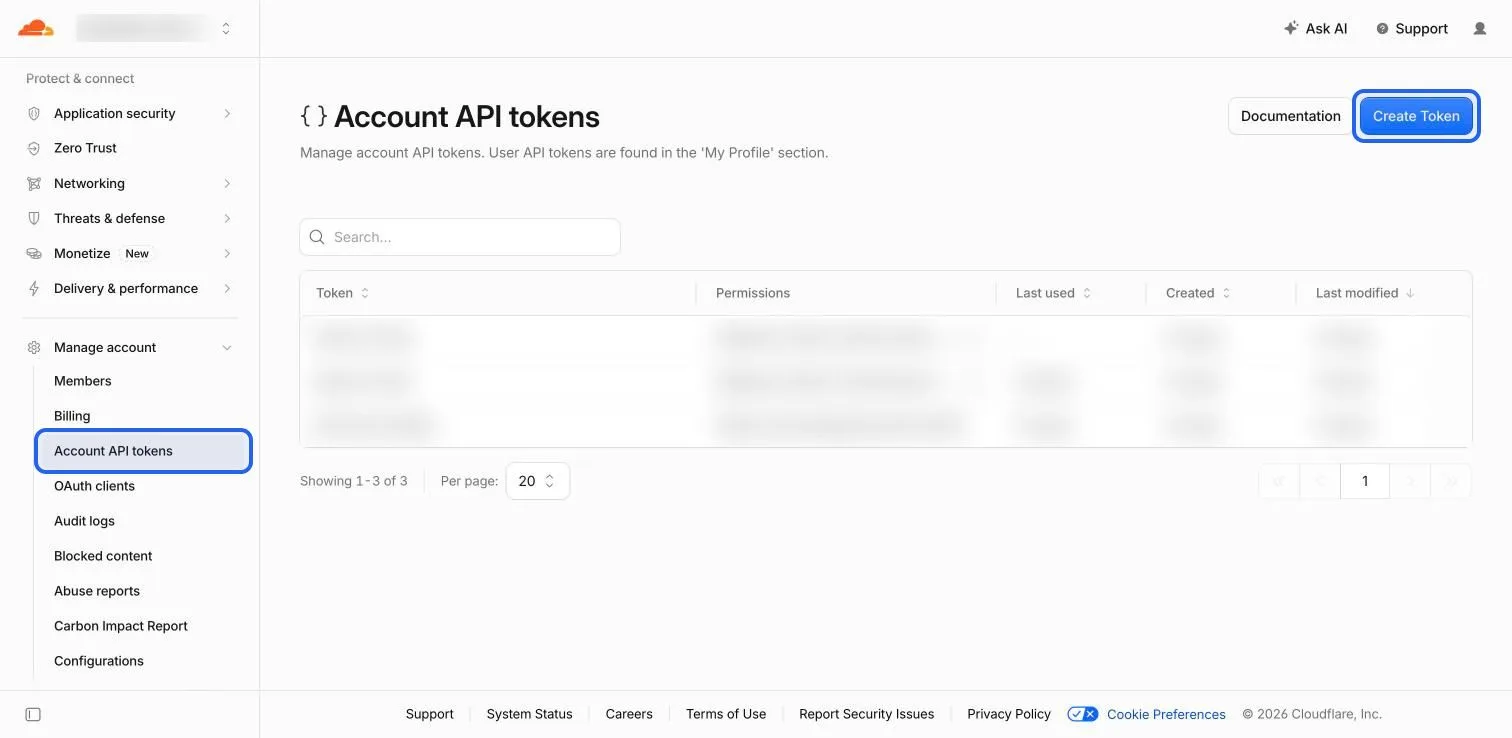Image resolution: width=1512 pixels, height=738 pixels.
Task: Open the Support help icon
Action: [x=1382, y=29]
